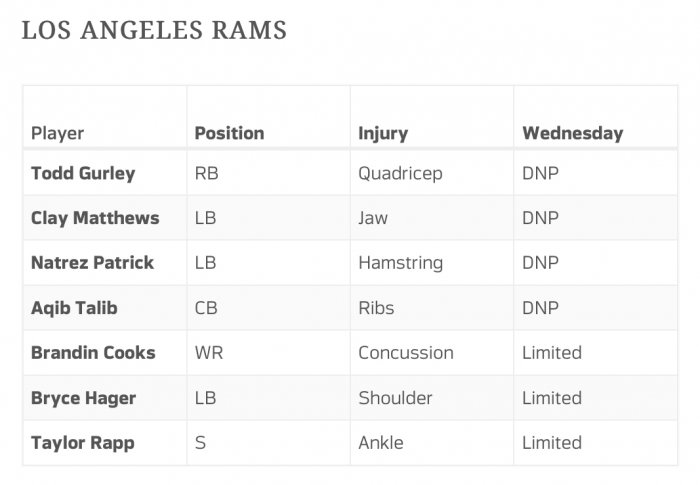The image size is (700, 485).
Task: Select the Player column header
Action: click(57, 133)
